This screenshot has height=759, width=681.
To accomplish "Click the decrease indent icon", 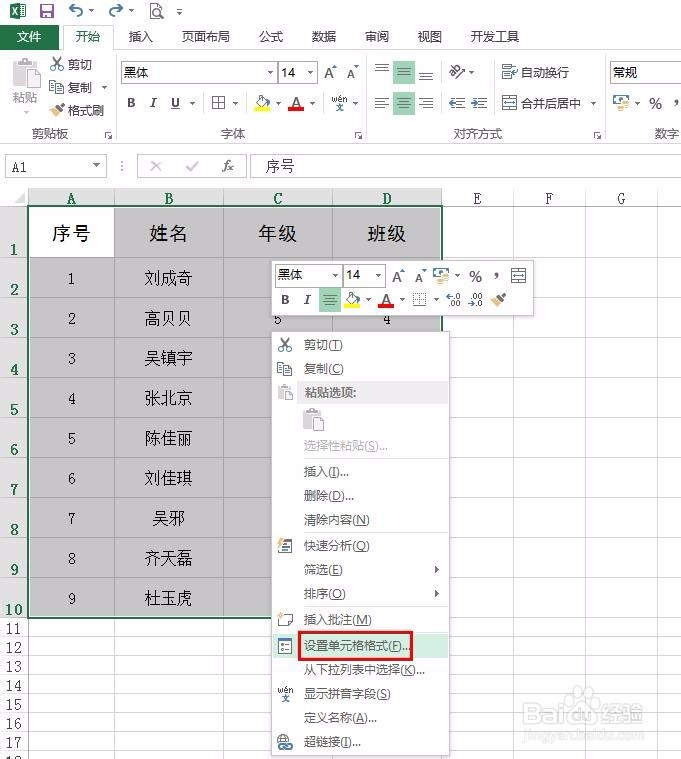I will (x=457, y=103).
